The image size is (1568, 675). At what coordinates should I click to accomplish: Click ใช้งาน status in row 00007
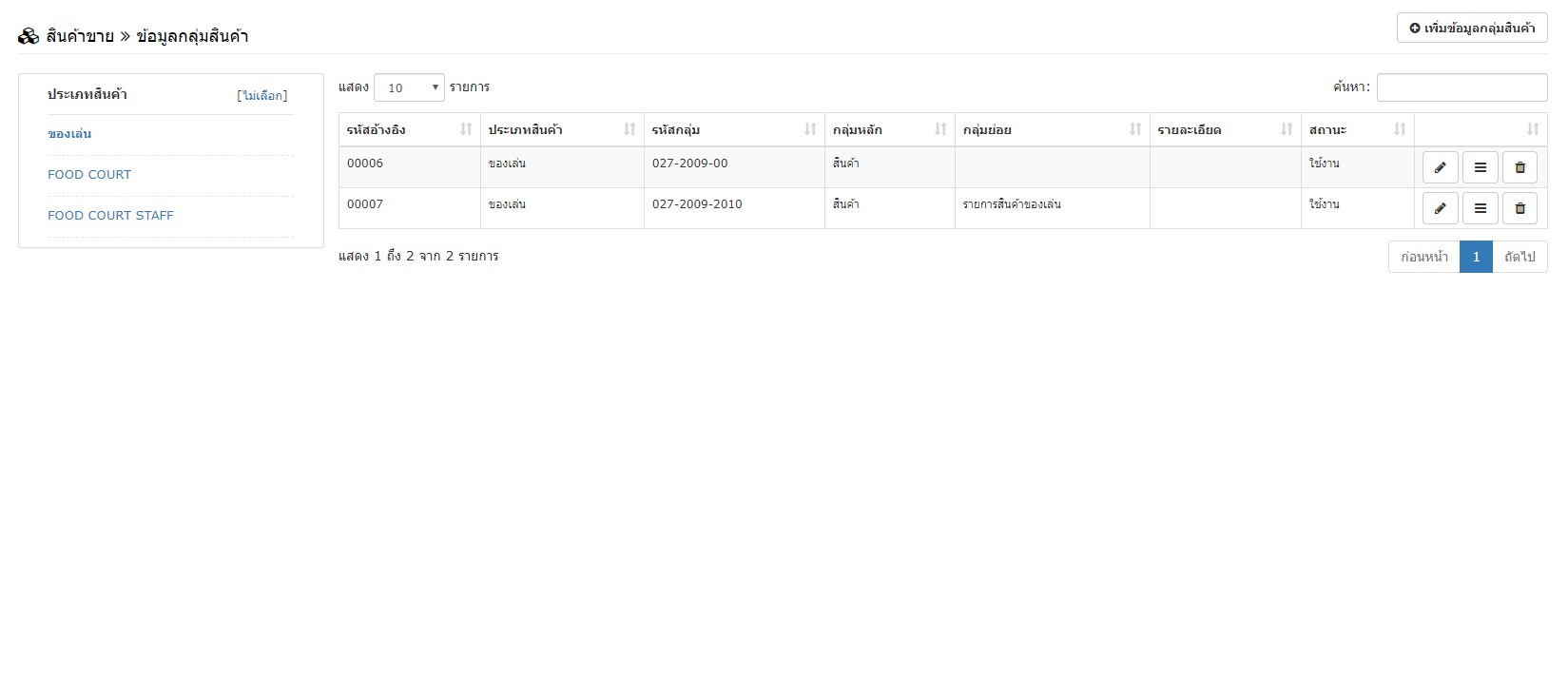pos(1325,204)
